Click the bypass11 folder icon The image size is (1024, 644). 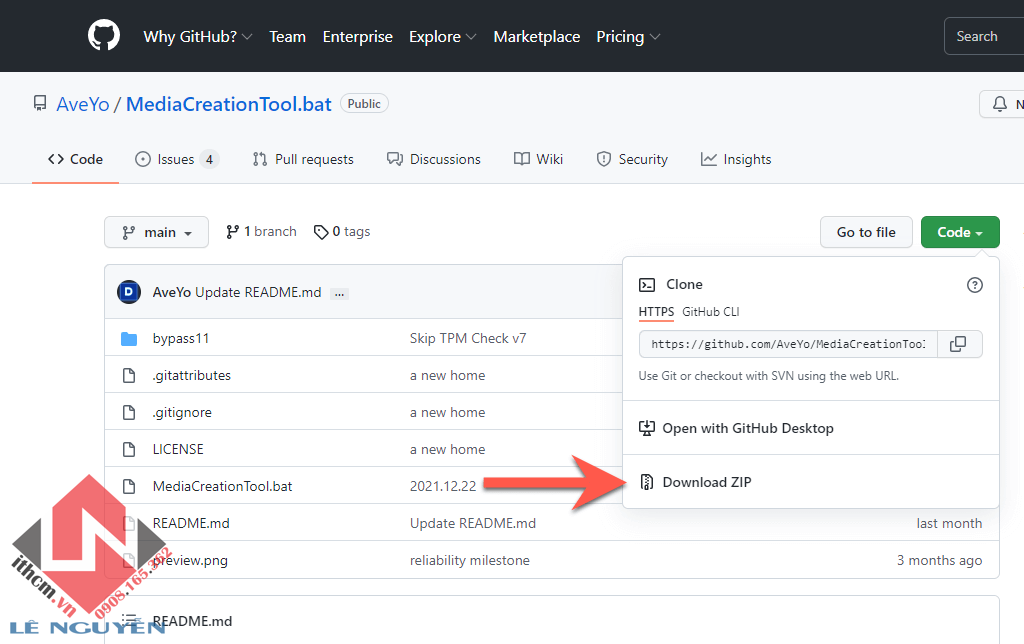[129, 338]
